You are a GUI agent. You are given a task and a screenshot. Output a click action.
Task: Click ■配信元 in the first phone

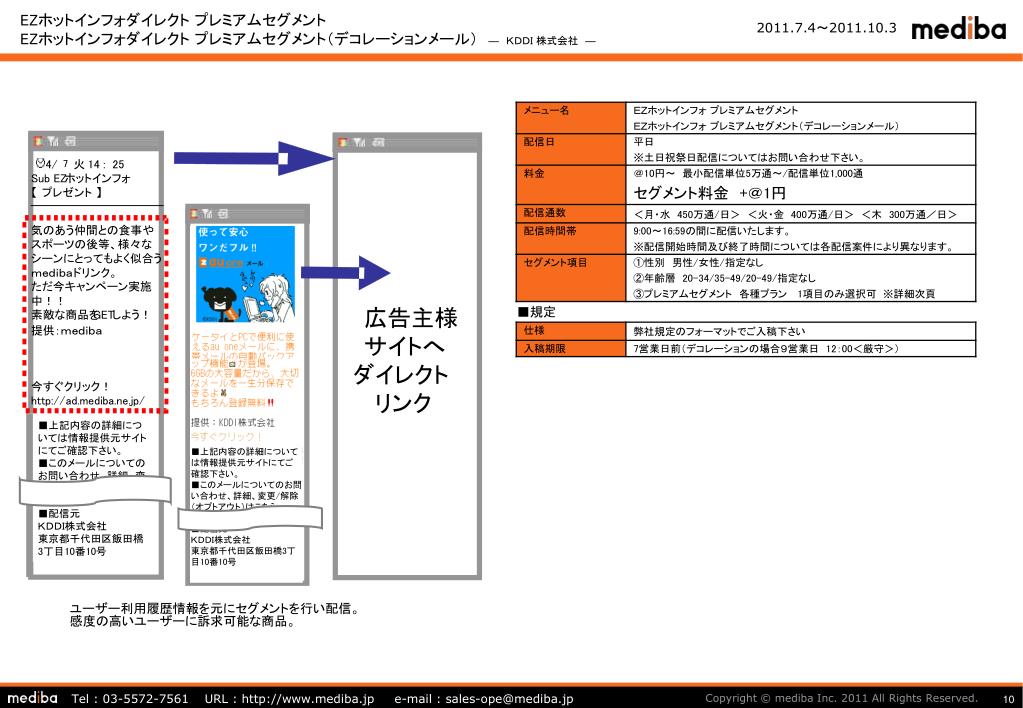pos(59,514)
